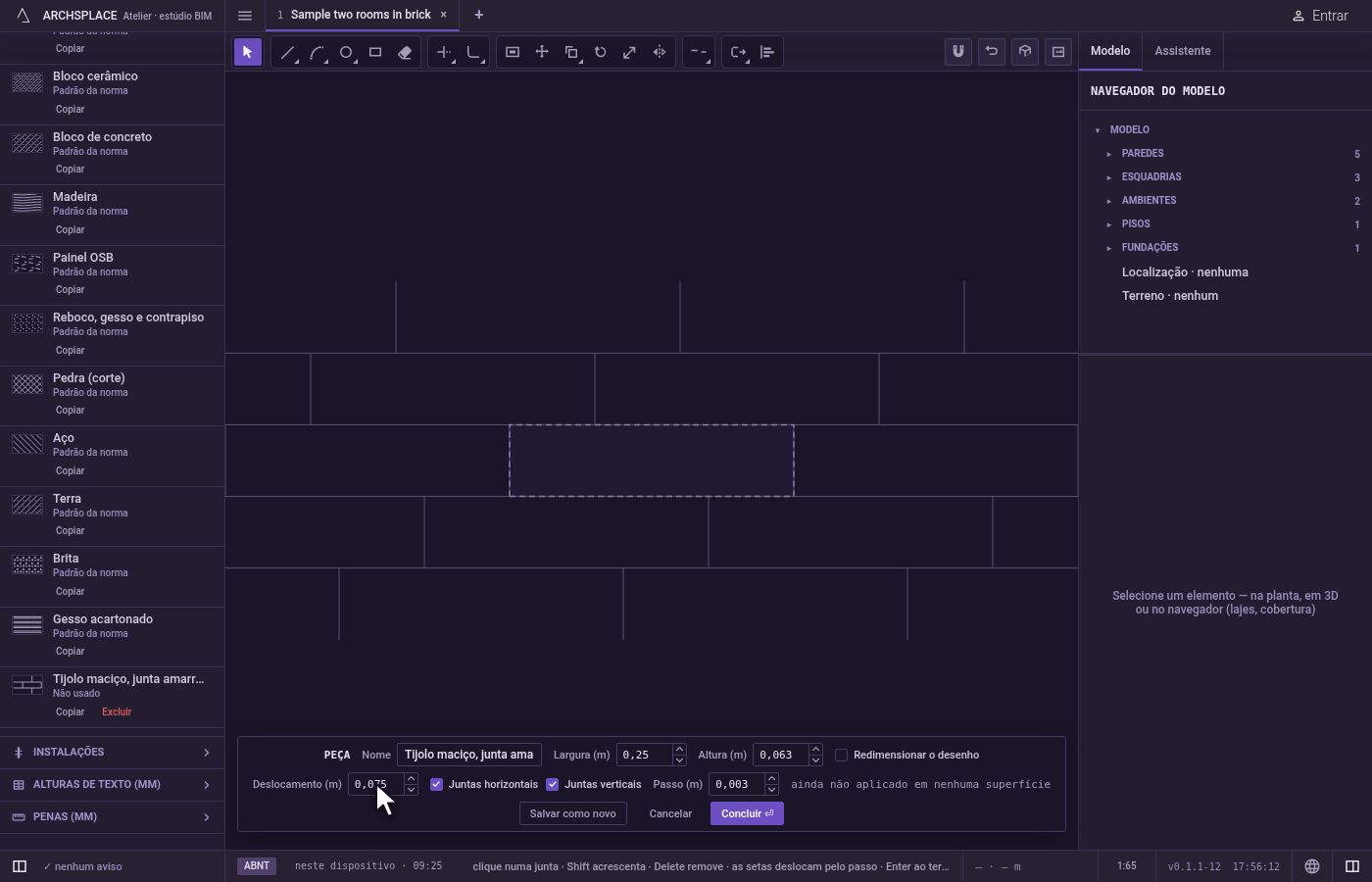Image resolution: width=1372 pixels, height=882 pixels.
Task: Click the globe language icon
Action: (x=1312, y=866)
